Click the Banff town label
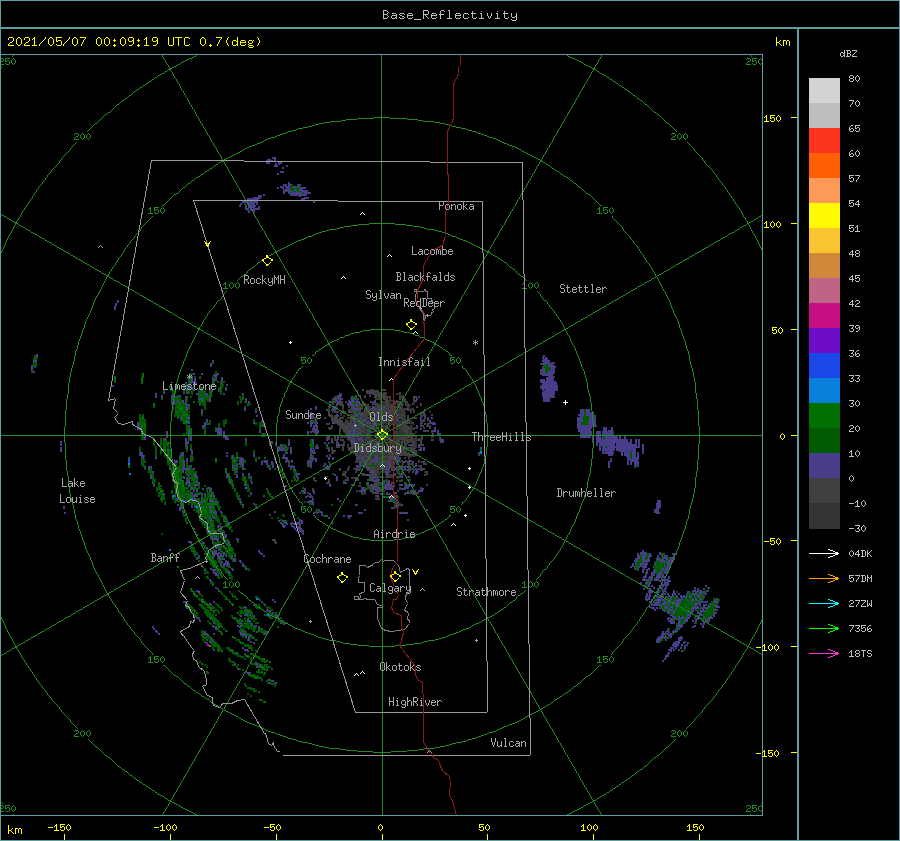 coord(165,558)
